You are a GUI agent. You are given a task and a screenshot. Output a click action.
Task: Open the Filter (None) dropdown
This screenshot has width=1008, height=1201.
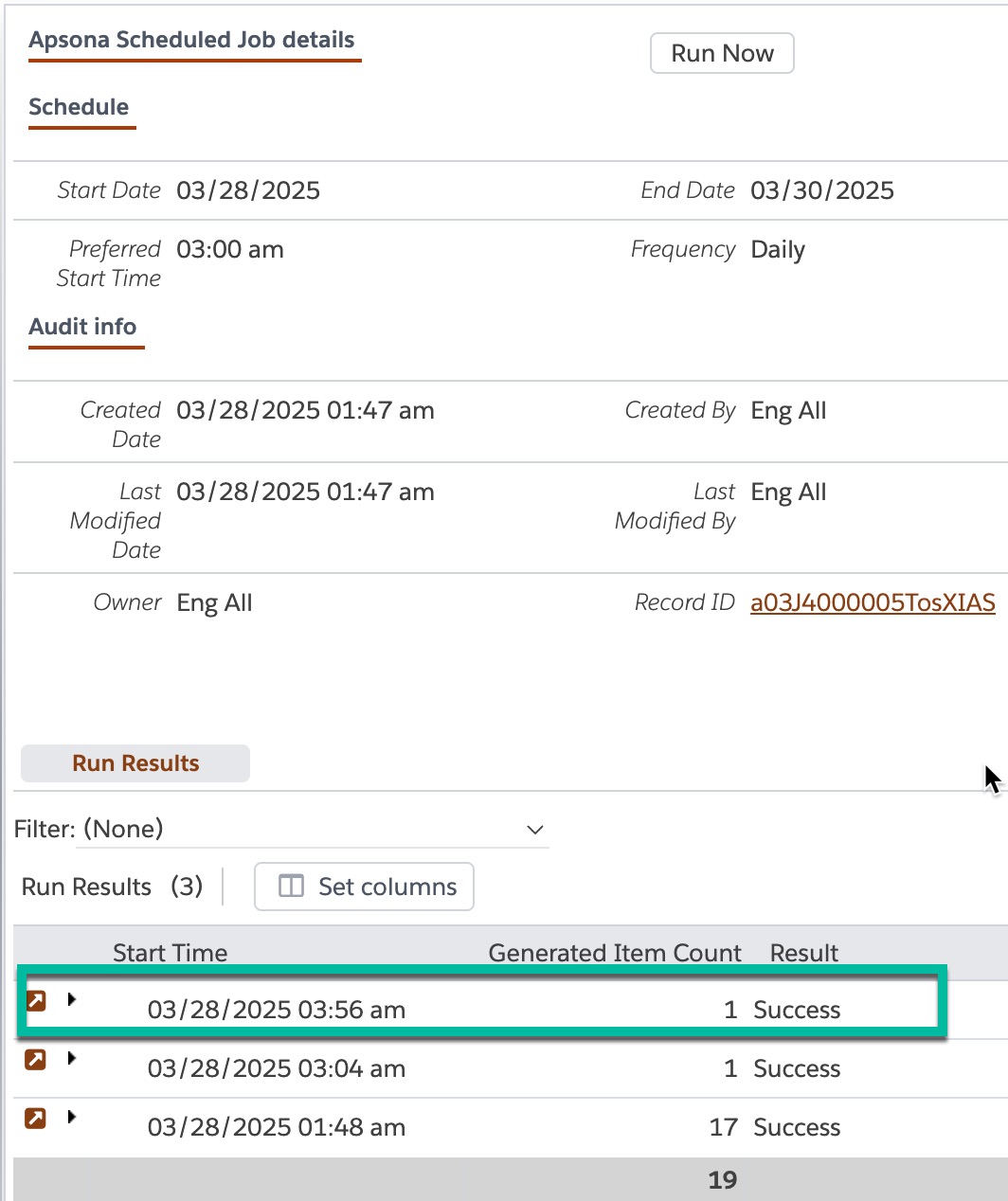pyautogui.click(x=313, y=830)
